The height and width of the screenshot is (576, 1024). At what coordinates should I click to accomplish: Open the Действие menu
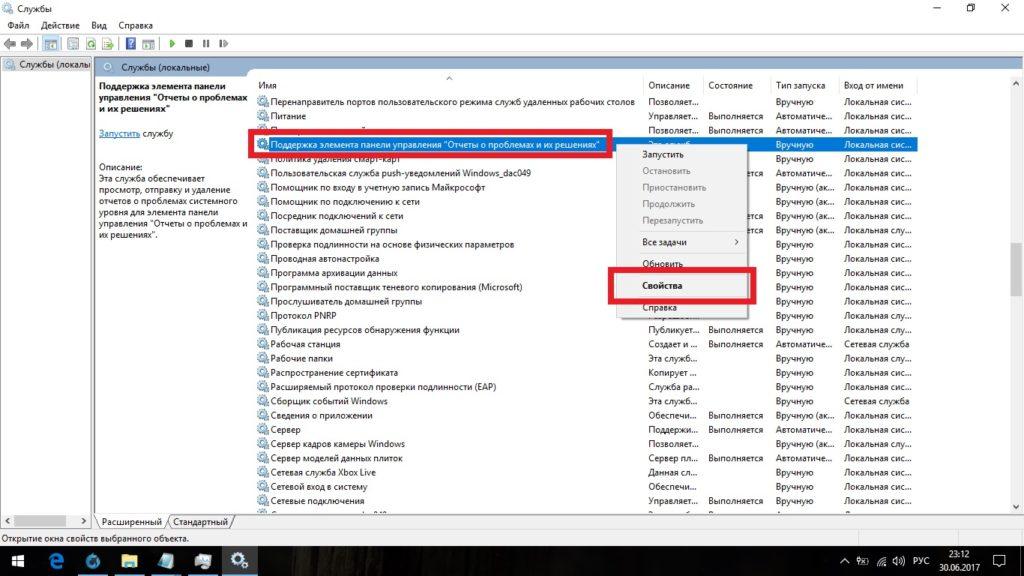60,25
